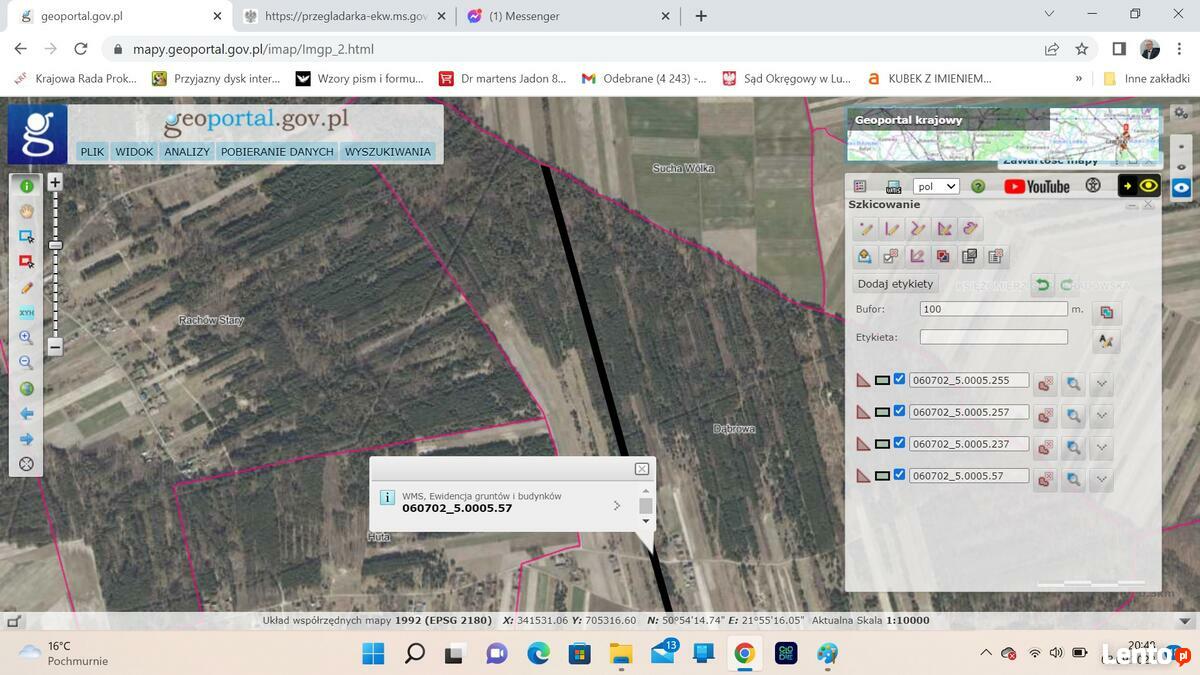Expand options for sketch 060702_5.0005.257
The height and width of the screenshot is (675, 1200).
[1101, 415]
